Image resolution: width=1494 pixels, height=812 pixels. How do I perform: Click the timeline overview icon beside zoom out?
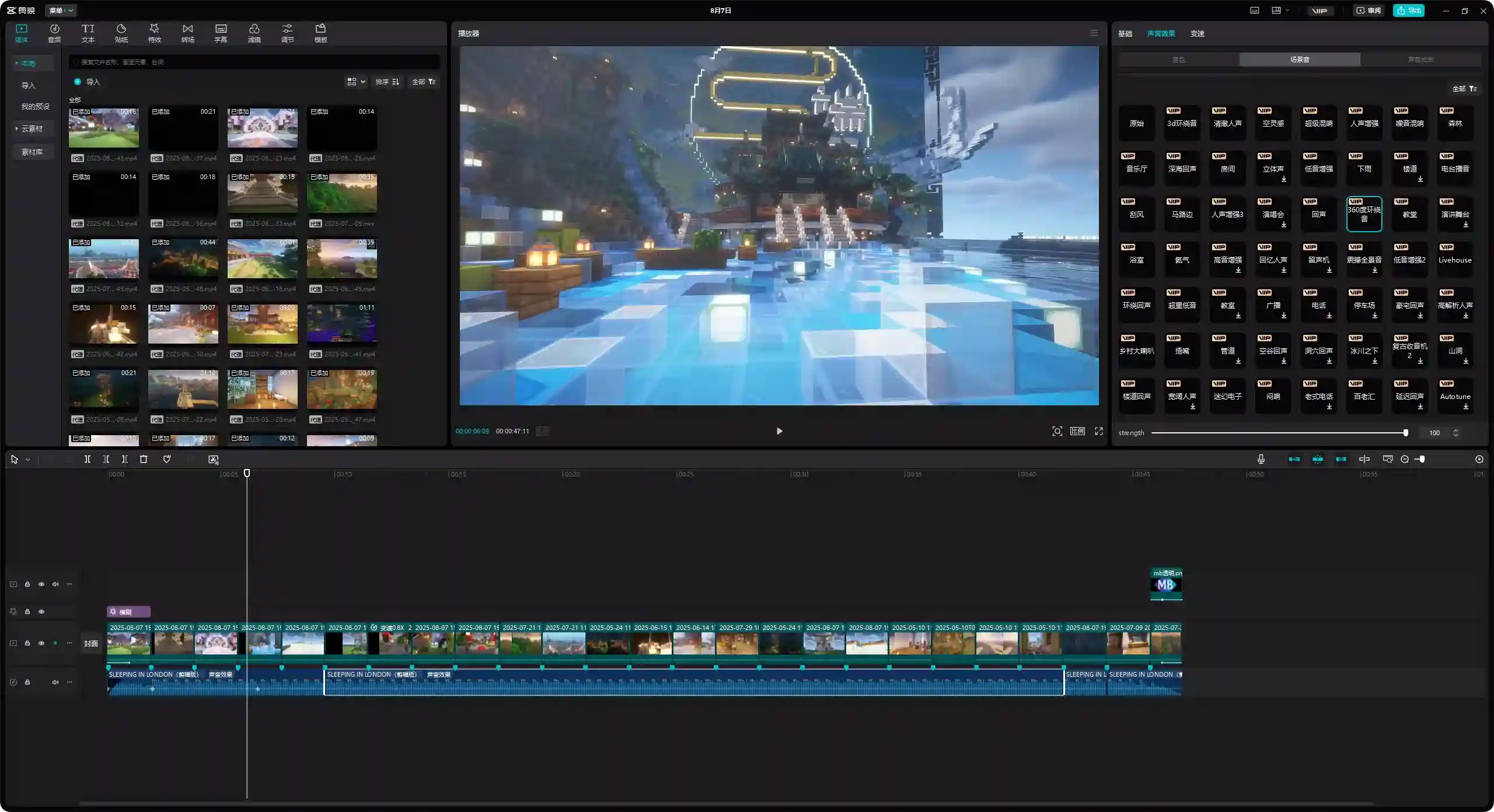[1388, 459]
